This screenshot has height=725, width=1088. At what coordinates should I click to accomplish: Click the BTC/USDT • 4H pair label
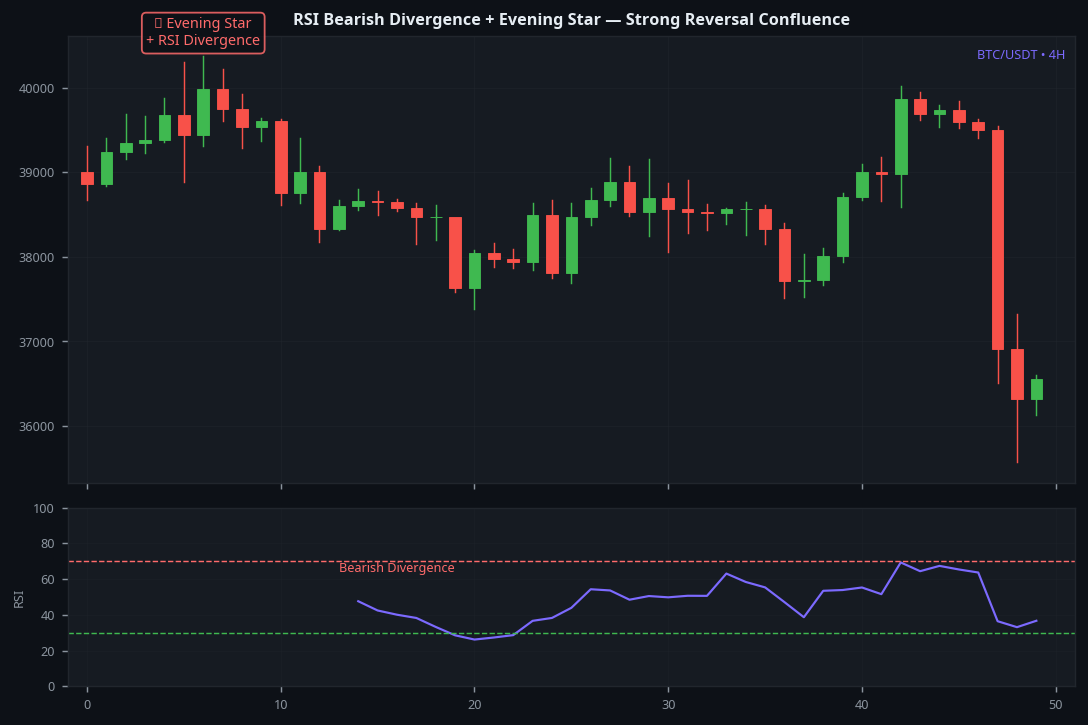(x=1021, y=55)
